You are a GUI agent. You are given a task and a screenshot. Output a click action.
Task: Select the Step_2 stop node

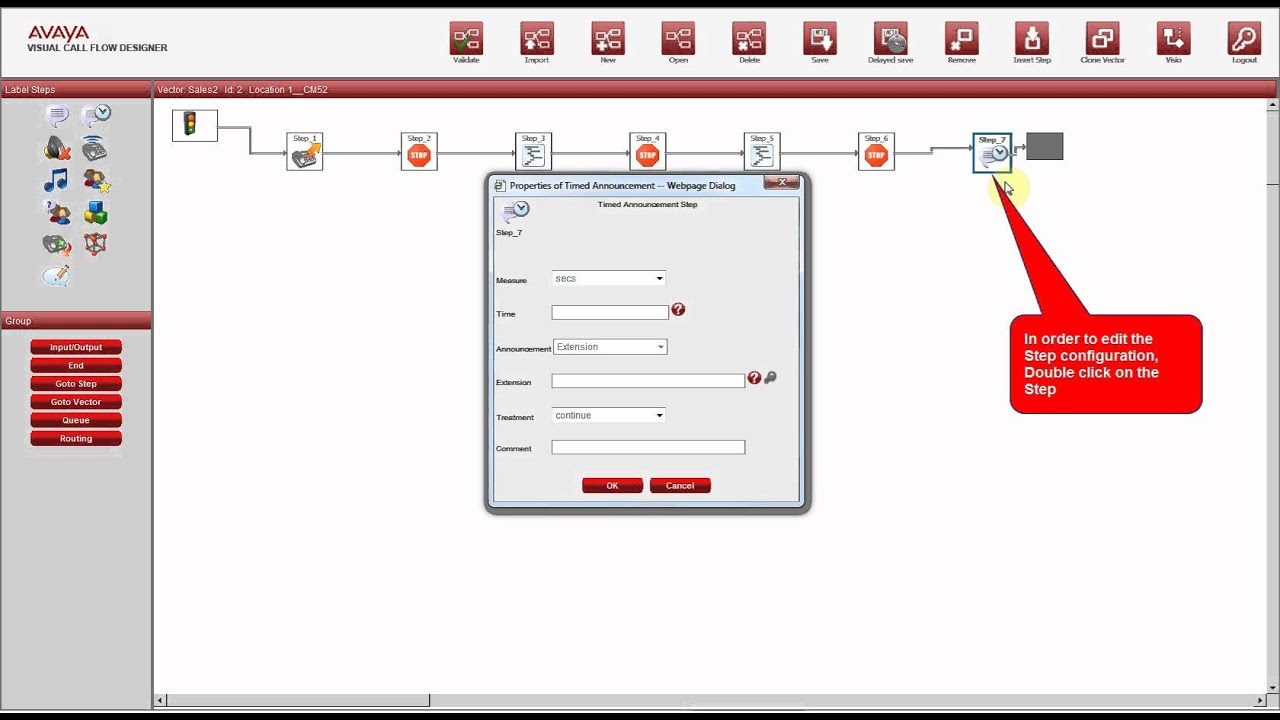pos(419,152)
